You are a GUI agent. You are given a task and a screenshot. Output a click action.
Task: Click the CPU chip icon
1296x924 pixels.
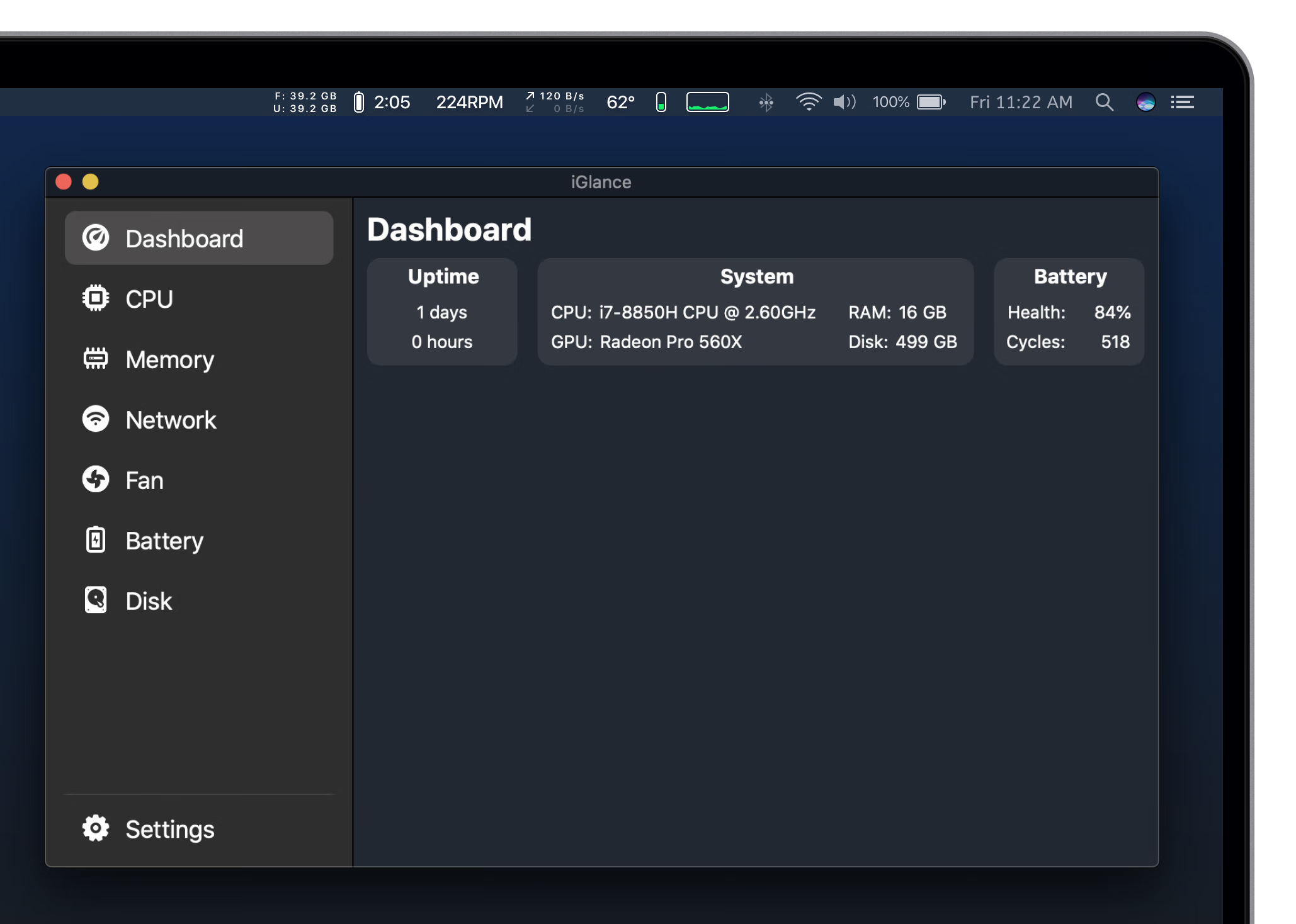[x=96, y=298]
